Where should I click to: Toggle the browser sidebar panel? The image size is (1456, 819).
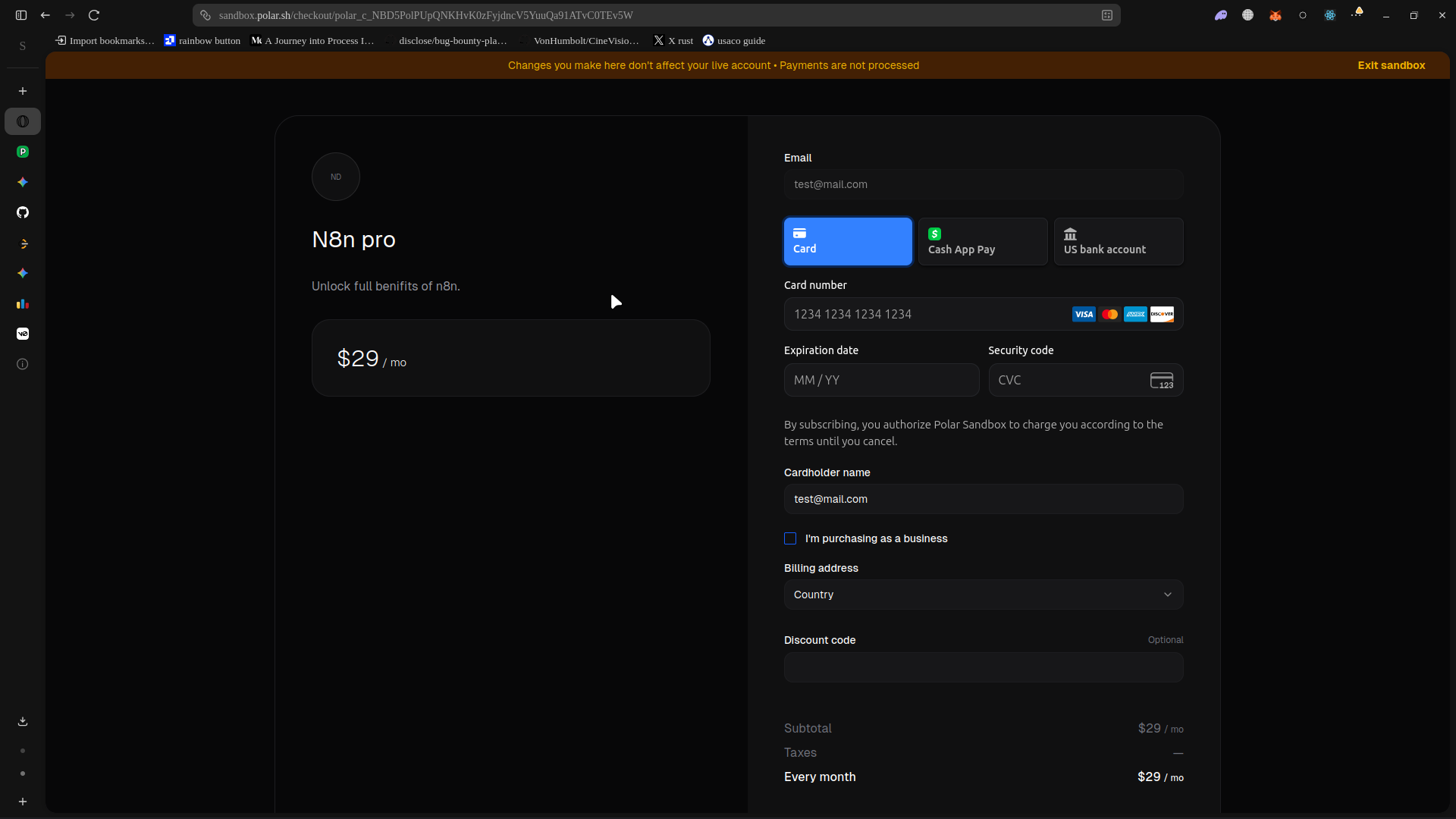point(20,15)
